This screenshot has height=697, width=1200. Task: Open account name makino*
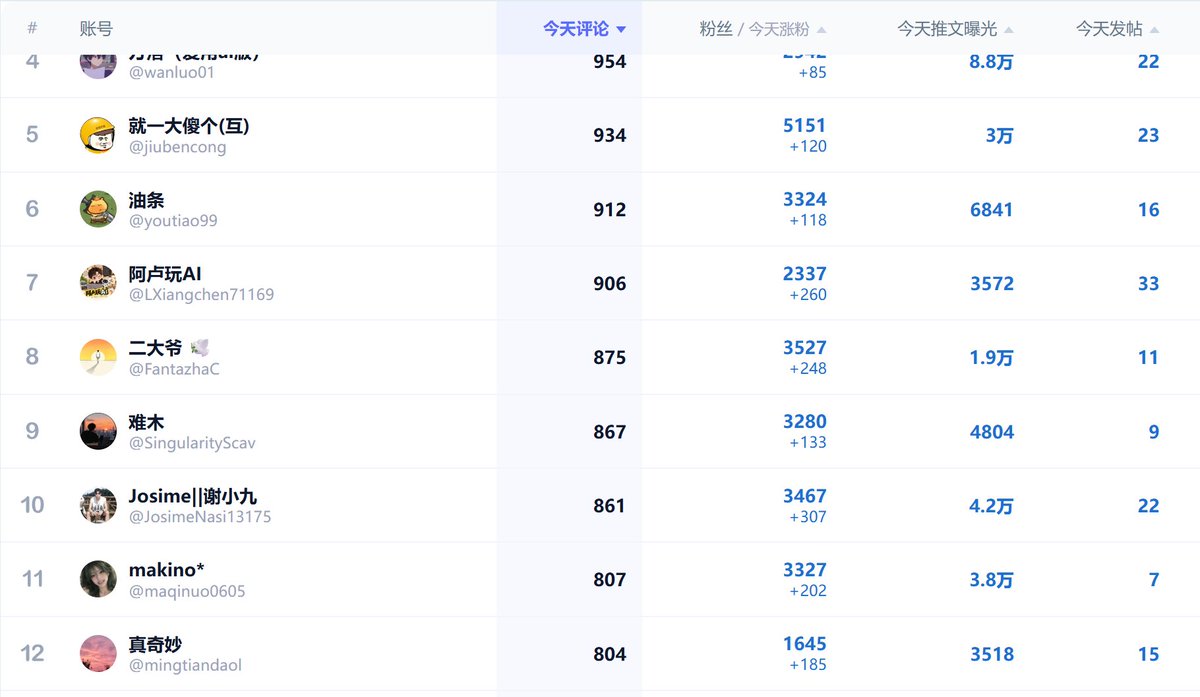[167, 570]
